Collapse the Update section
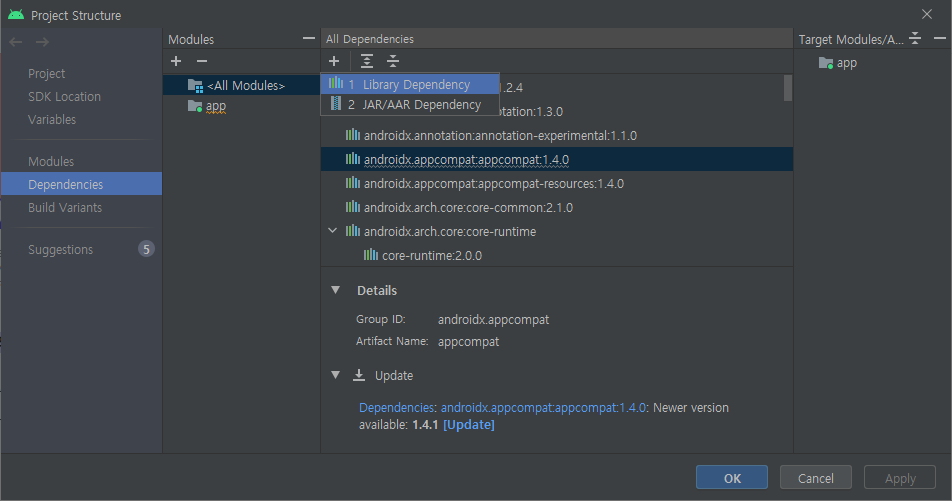952x501 pixels. tap(335, 375)
